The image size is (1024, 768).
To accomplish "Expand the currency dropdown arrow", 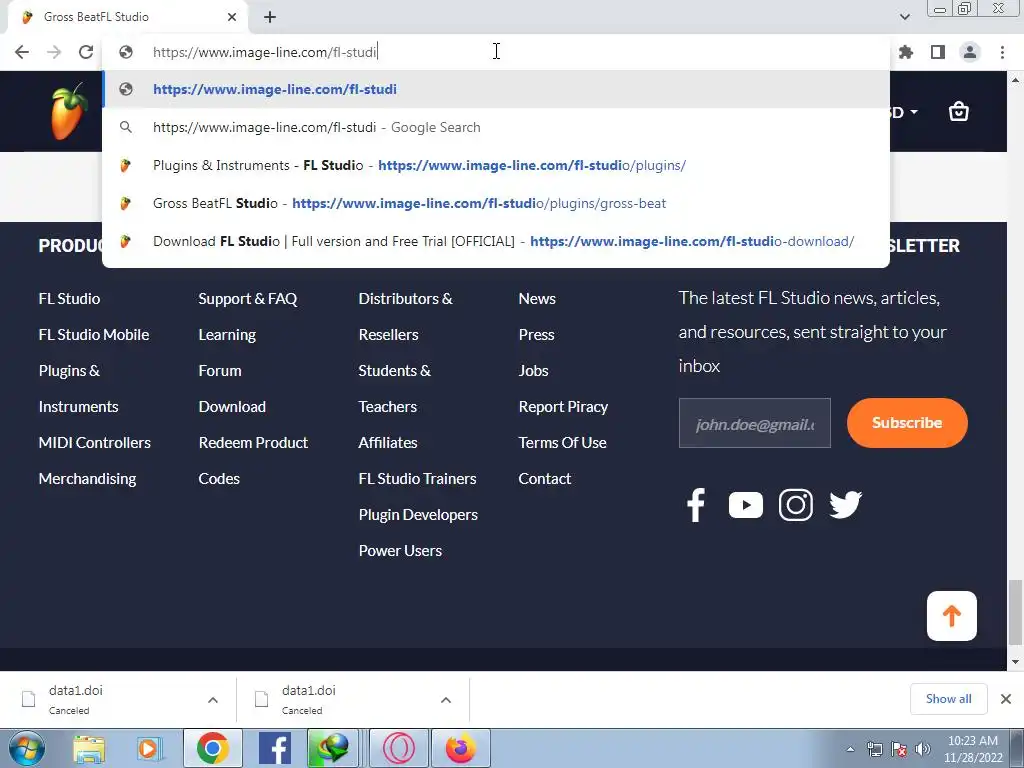I will tap(914, 112).
